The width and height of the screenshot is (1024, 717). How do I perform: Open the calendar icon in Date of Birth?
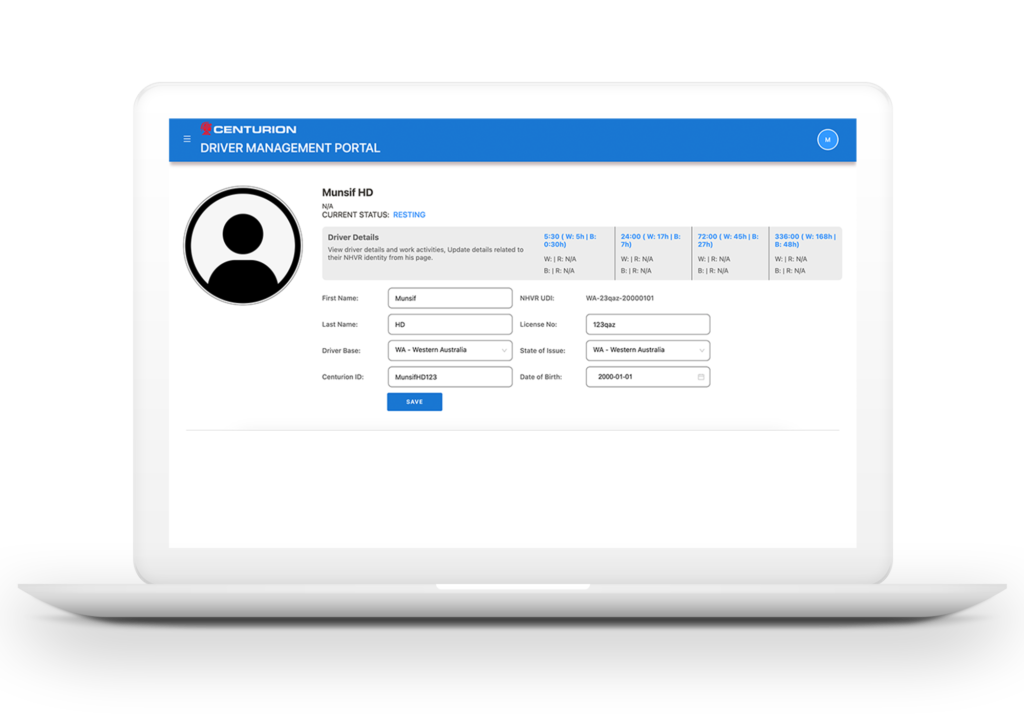coord(701,377)
